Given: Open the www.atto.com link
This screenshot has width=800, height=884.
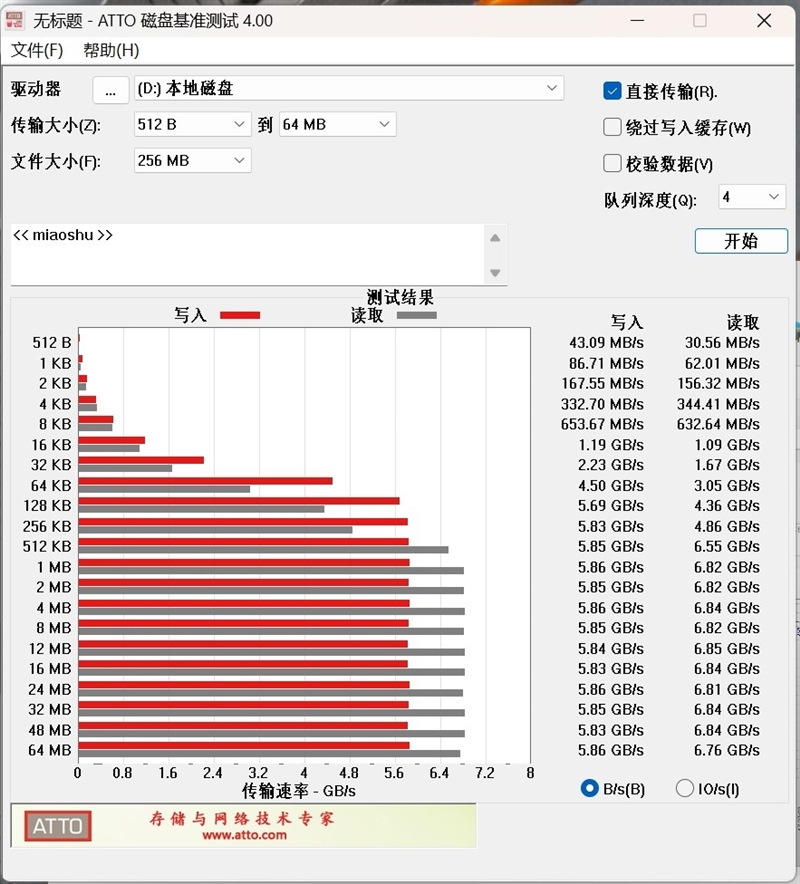Looking at the screenshot, I should pyautogui.click(x=244, y=836).
